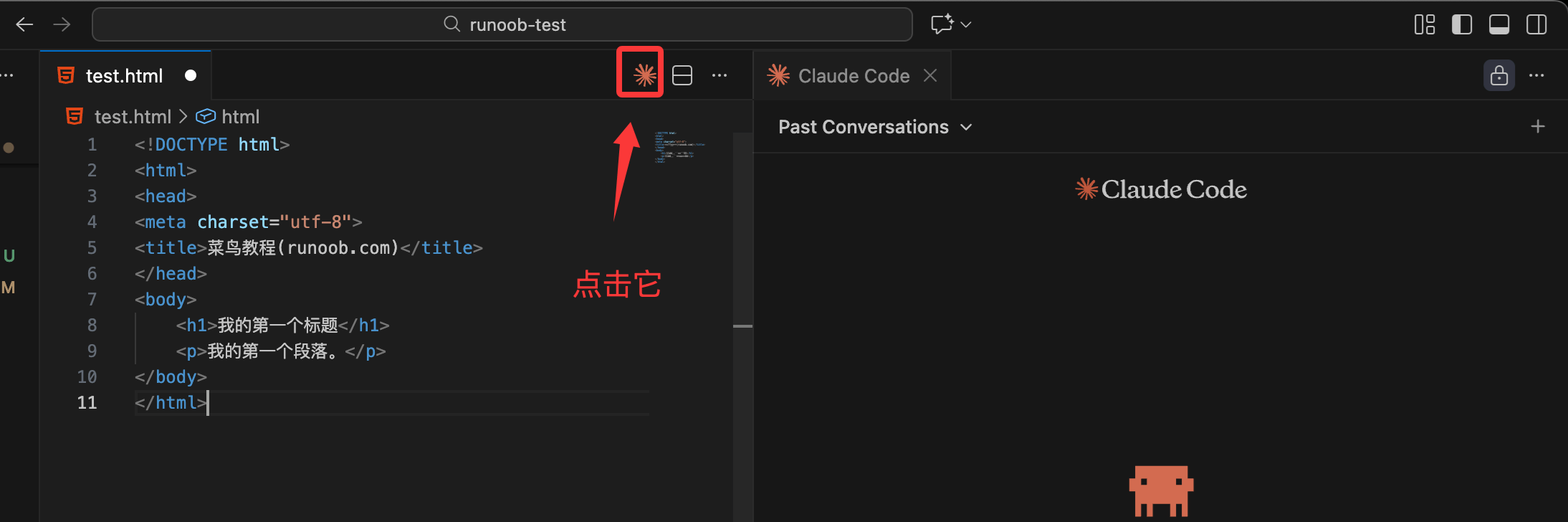1568x522 pixels.
Task: Toggle the secondary side bar
Action: pyautogui.click(x=1536, y=24)
